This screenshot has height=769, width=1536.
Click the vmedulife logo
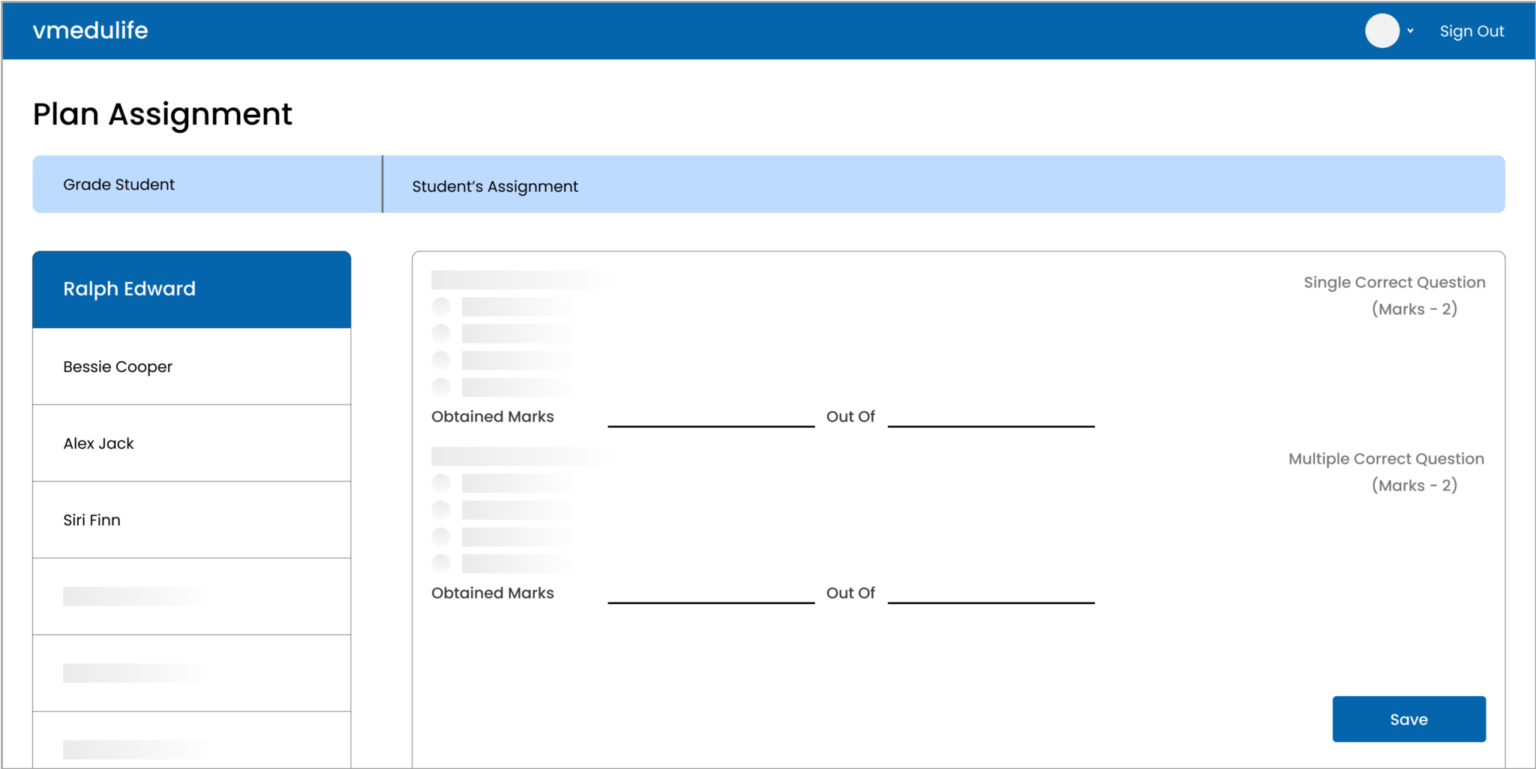tap(90, 30)
